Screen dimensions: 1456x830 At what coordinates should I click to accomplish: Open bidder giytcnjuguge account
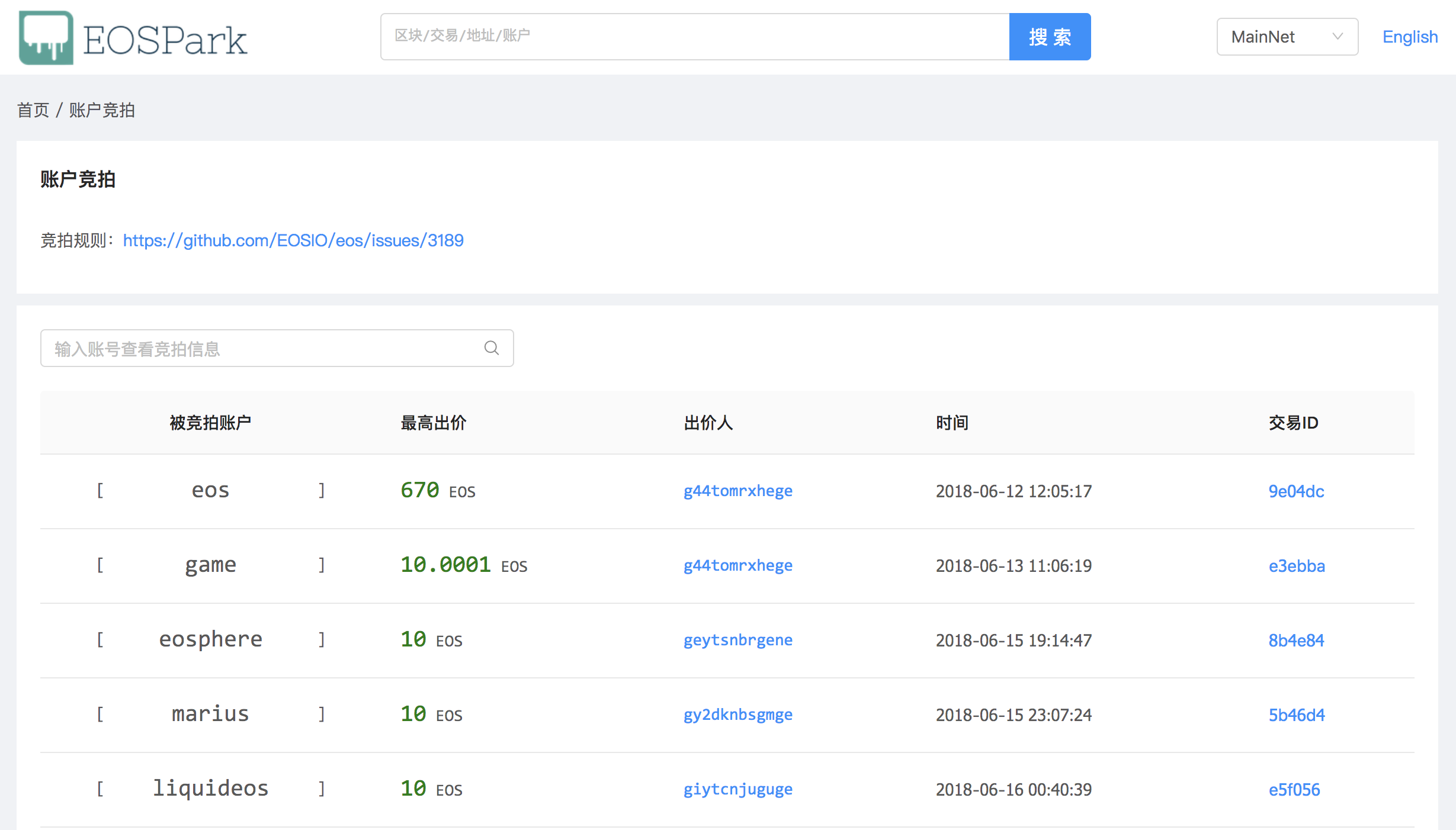[737, 790]
